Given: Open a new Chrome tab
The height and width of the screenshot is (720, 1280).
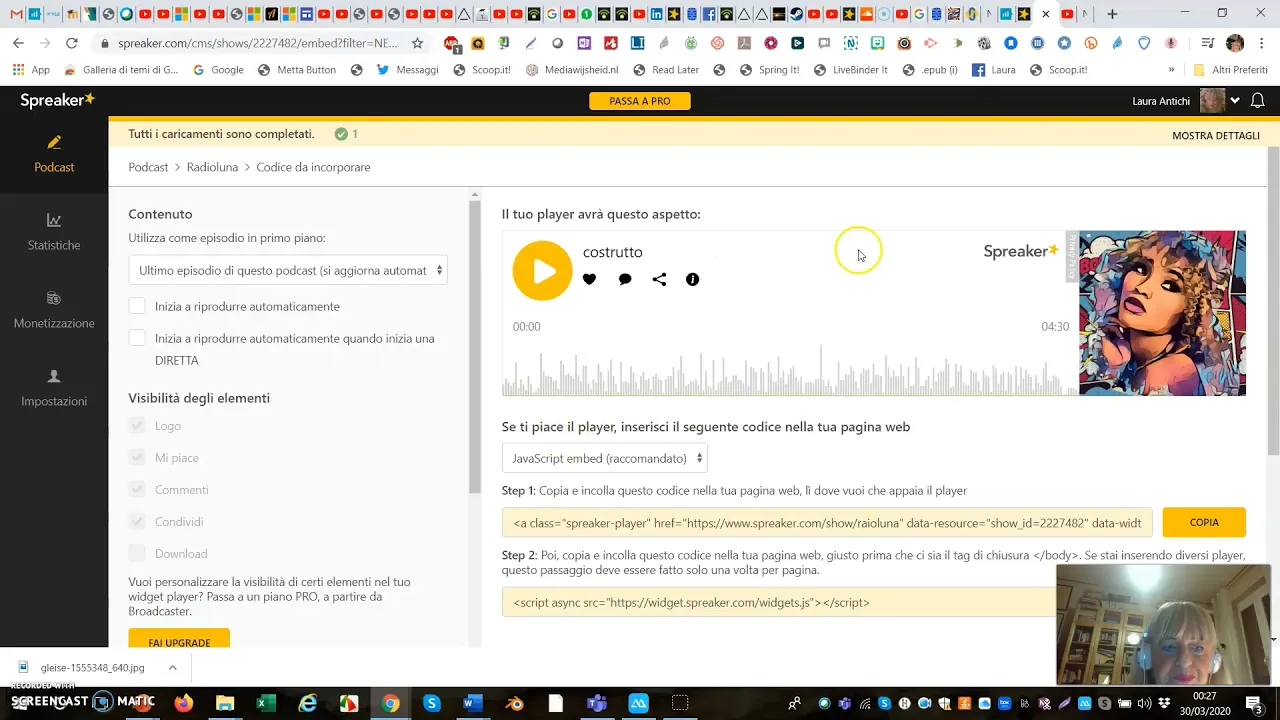Looking at the screenshot, I should click(x=1112, y=14).
